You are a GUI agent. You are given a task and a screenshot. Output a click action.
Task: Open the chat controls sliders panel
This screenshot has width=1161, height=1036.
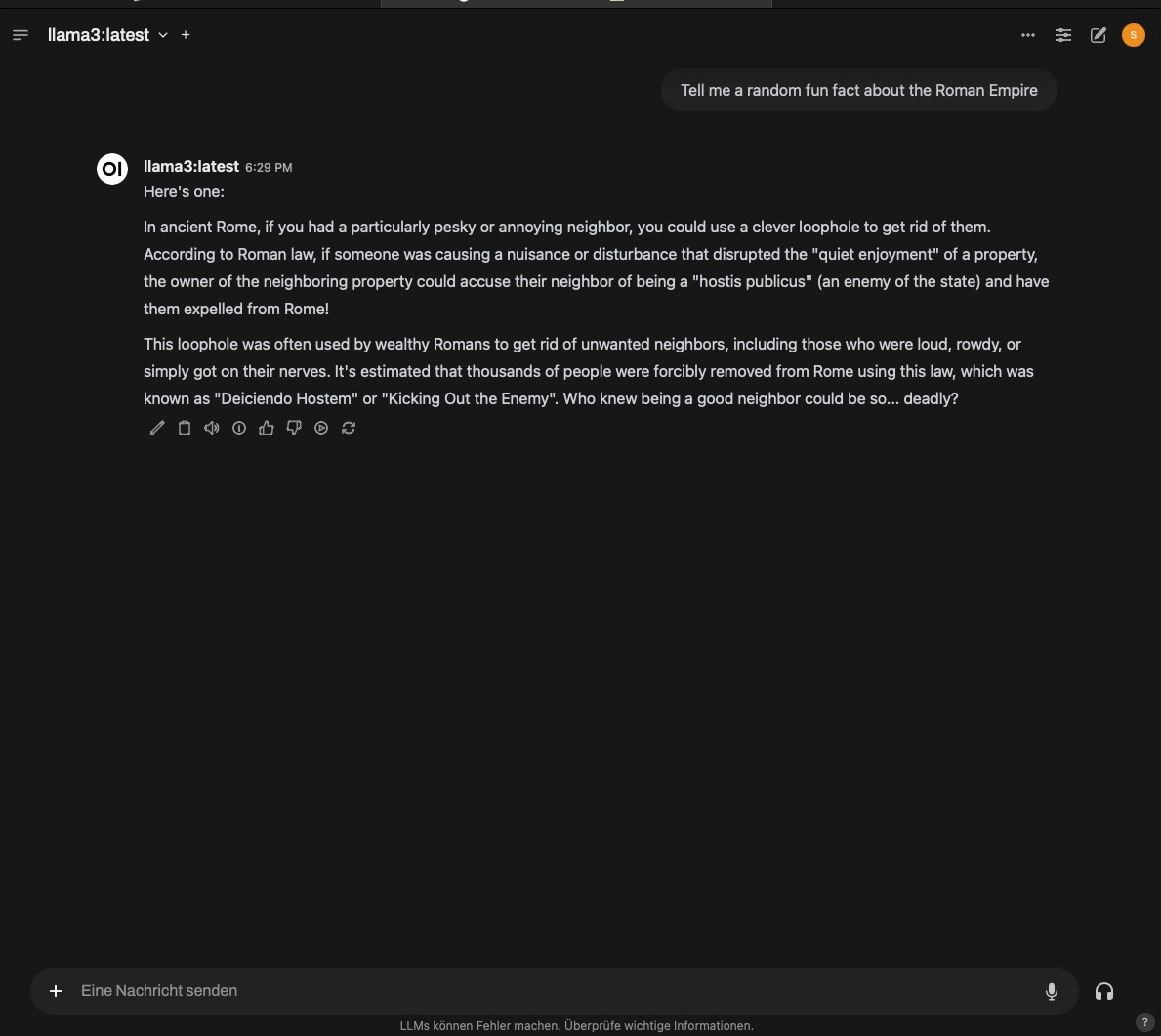pos(1063,35)
